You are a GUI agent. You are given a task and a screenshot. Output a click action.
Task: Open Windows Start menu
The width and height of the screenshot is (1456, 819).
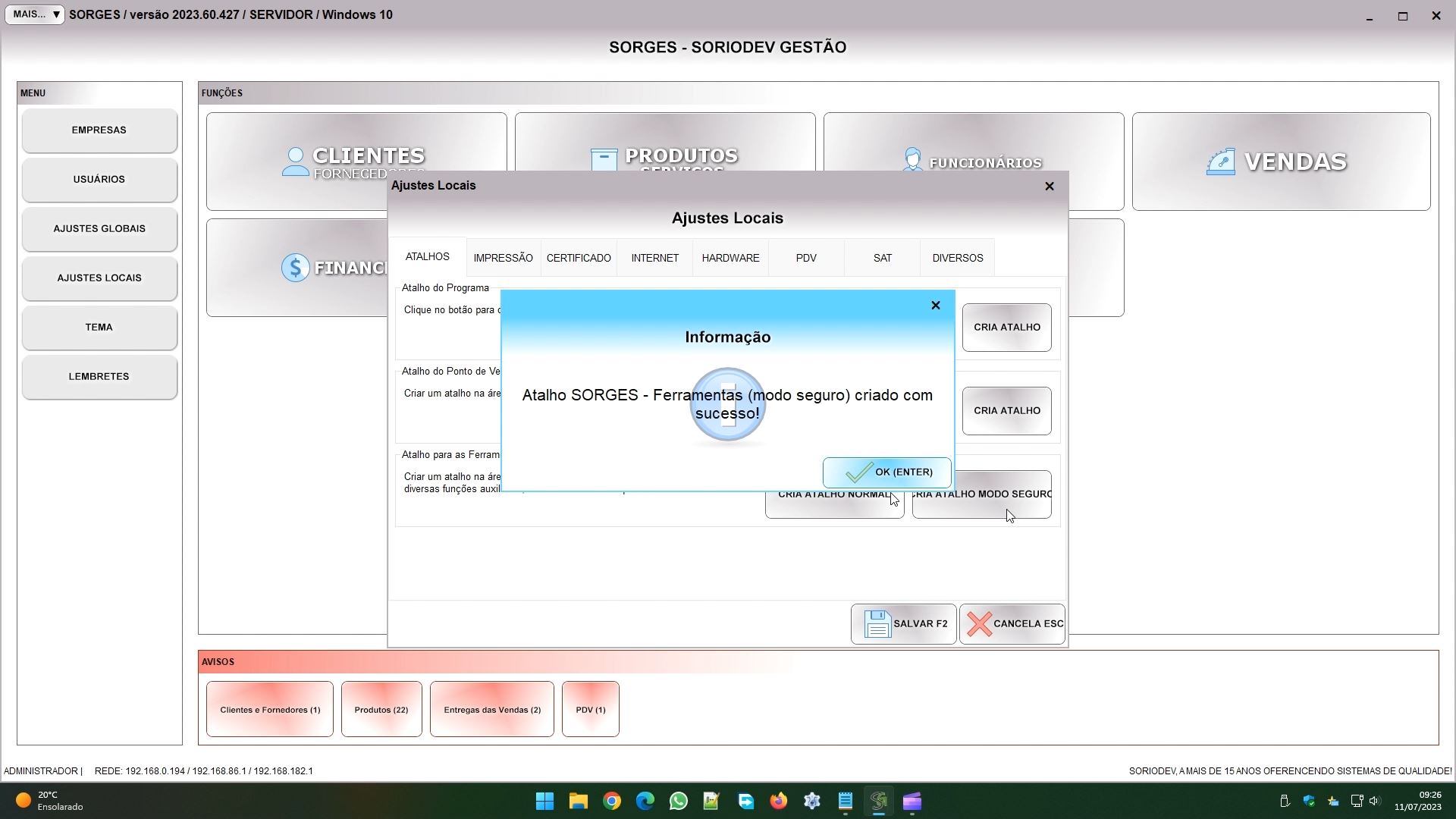tap(544, 802)
